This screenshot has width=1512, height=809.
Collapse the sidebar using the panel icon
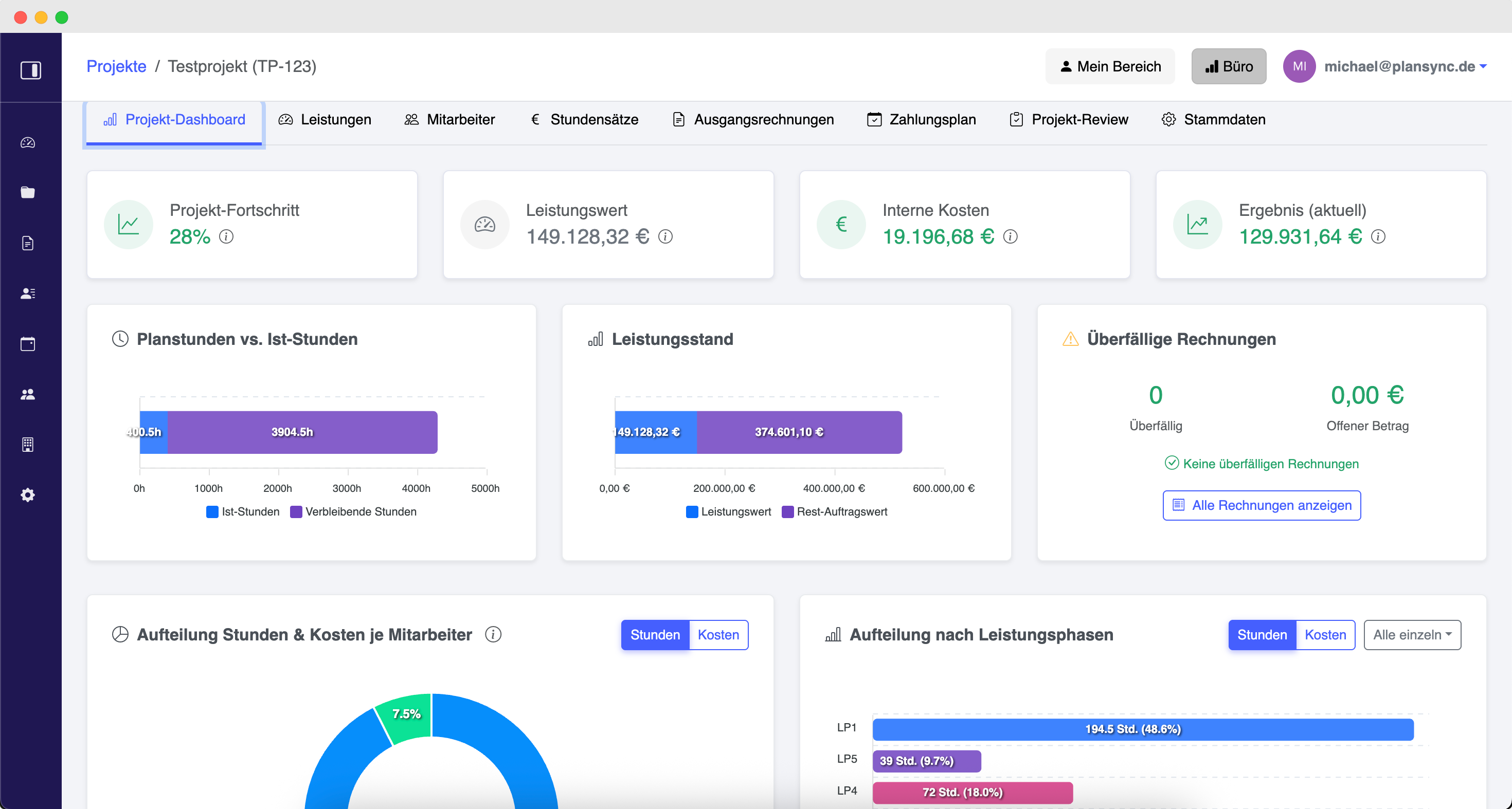(x=32, y=70)
